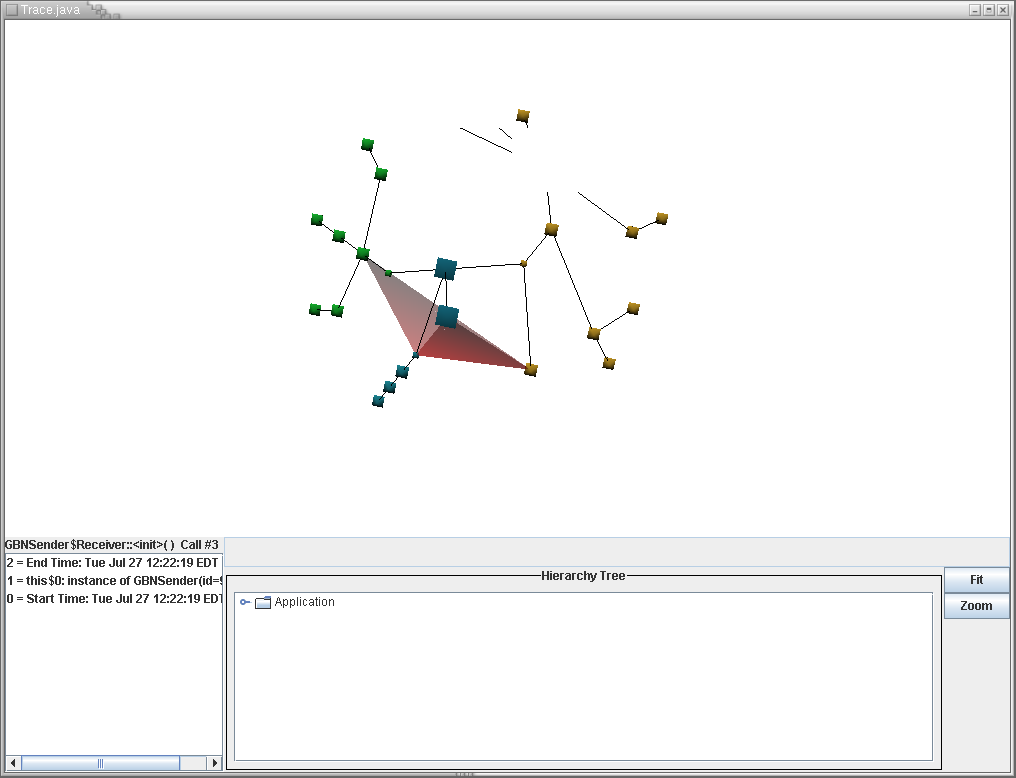
Task: Select the "0 = Start Time" entry
Action: point(112,599)
